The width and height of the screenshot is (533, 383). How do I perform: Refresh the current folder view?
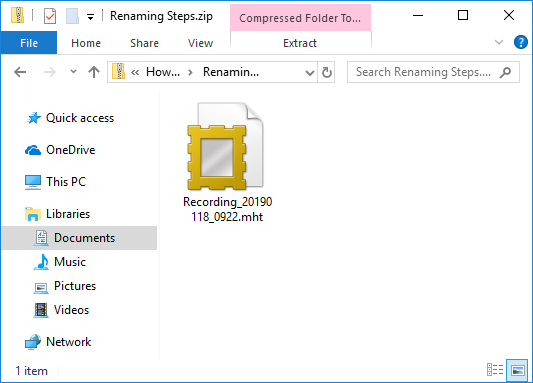click(327, 72)
